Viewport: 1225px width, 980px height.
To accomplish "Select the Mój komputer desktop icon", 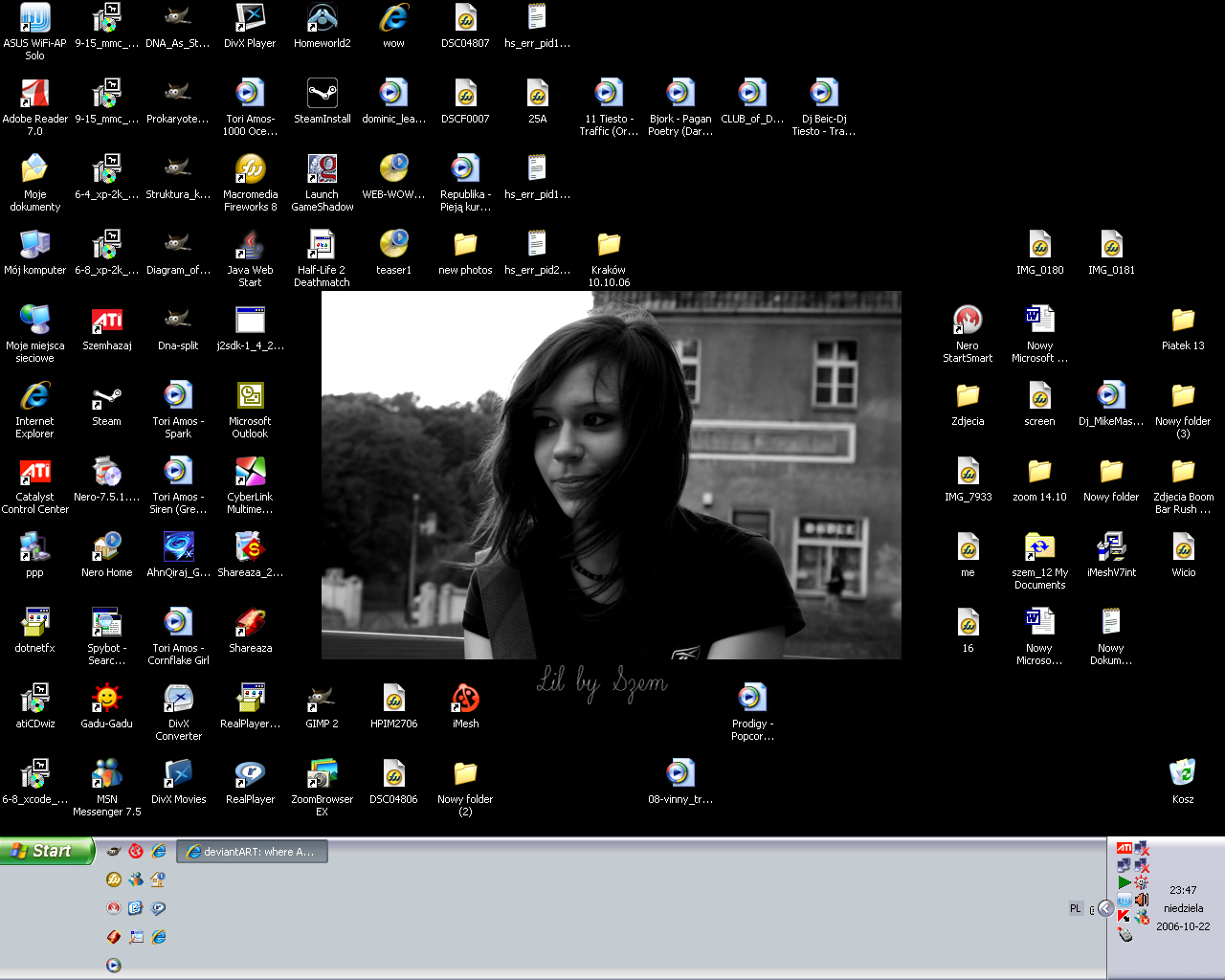I will pos(34,252).
